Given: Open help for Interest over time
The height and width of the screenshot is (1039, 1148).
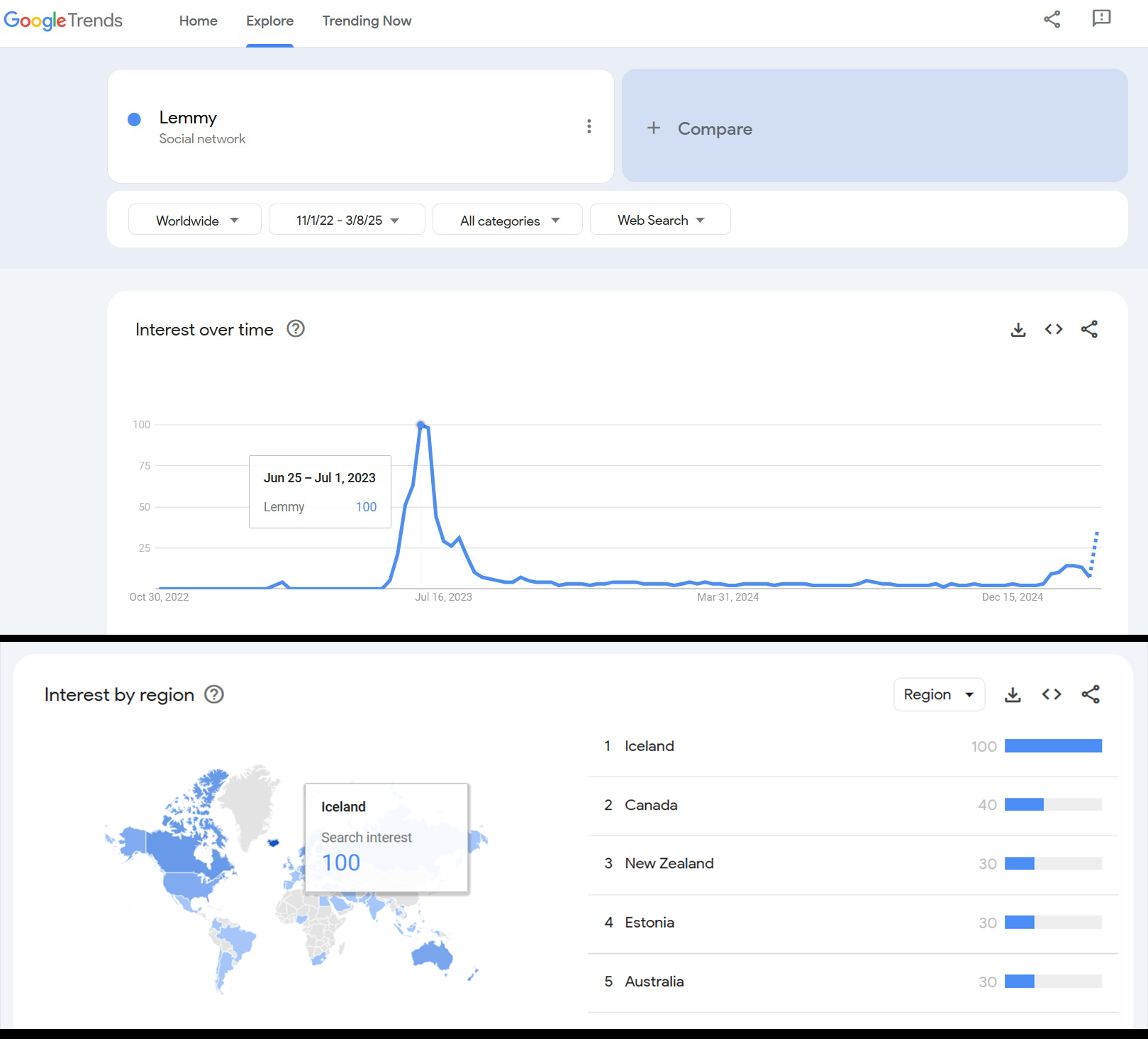Looking at the screenshot, I should click(296, 329).
